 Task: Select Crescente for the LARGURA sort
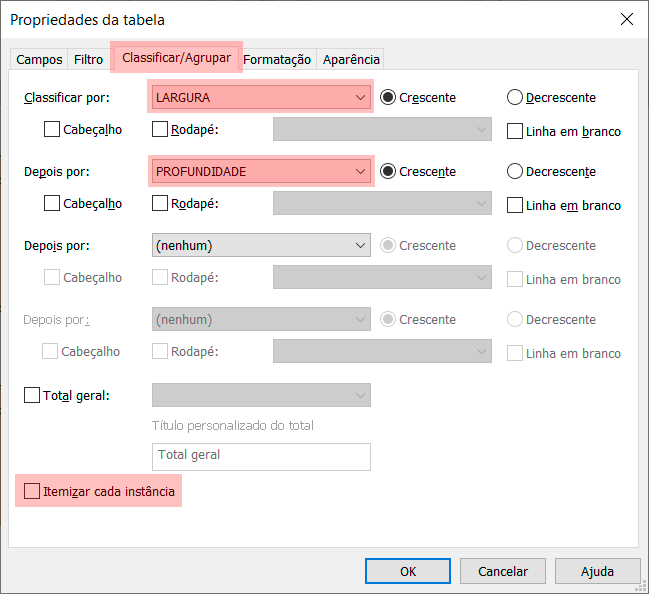(x=389, y=98)
